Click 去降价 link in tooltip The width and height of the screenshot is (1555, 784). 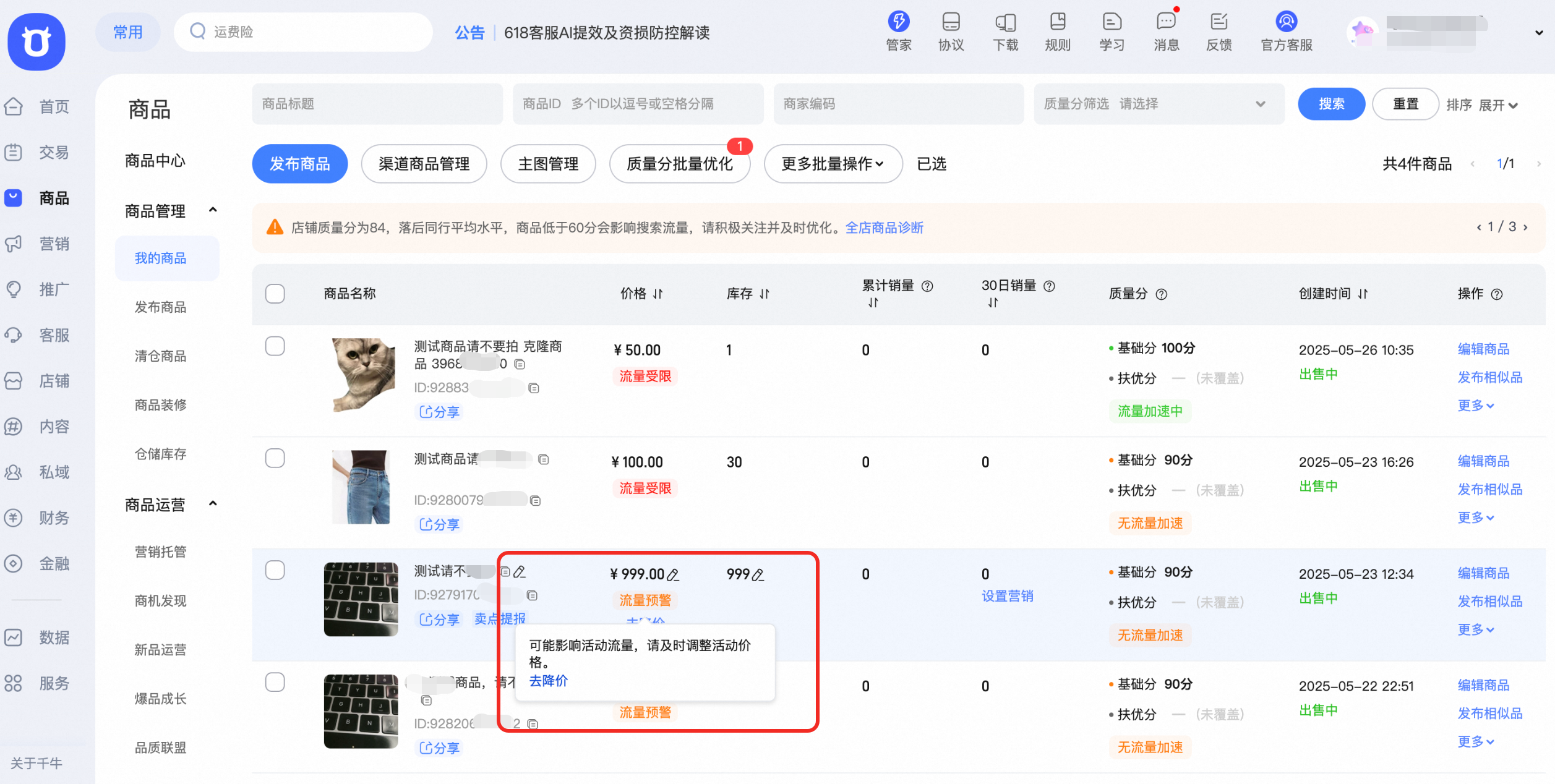pos(549,681)
